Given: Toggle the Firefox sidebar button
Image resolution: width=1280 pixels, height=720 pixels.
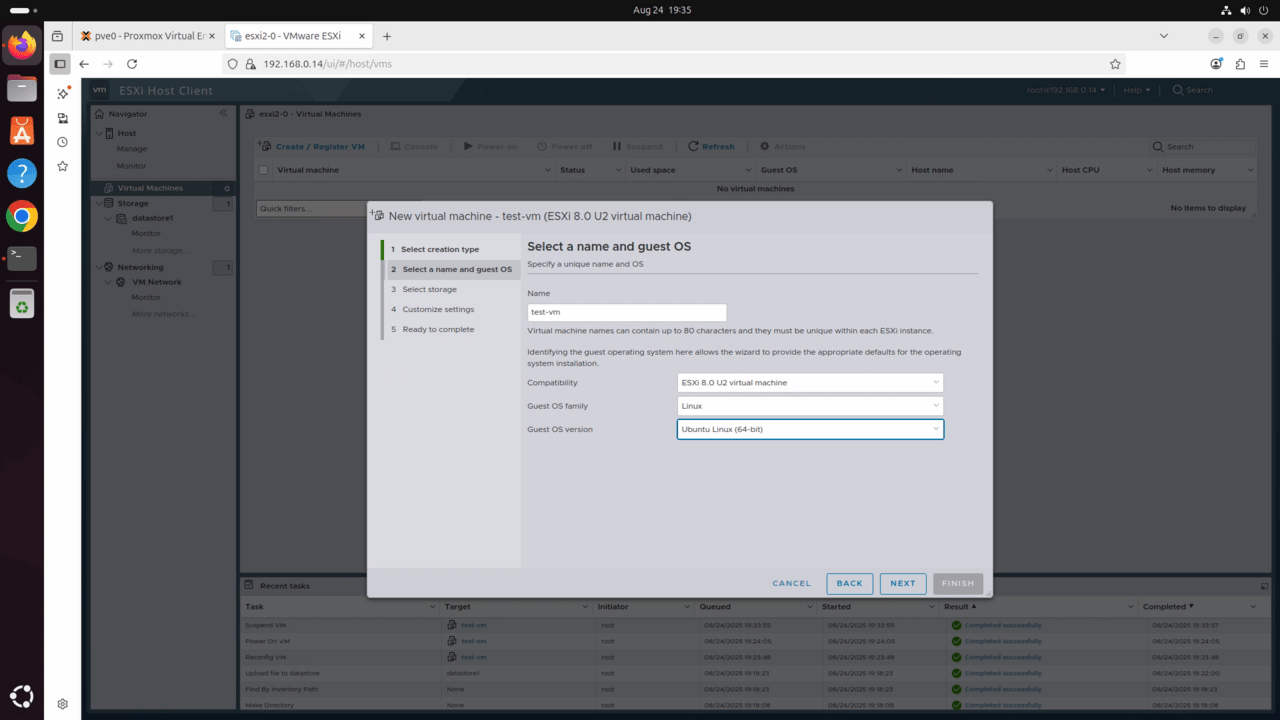Looking at the screenshot, I should [60, 64].
